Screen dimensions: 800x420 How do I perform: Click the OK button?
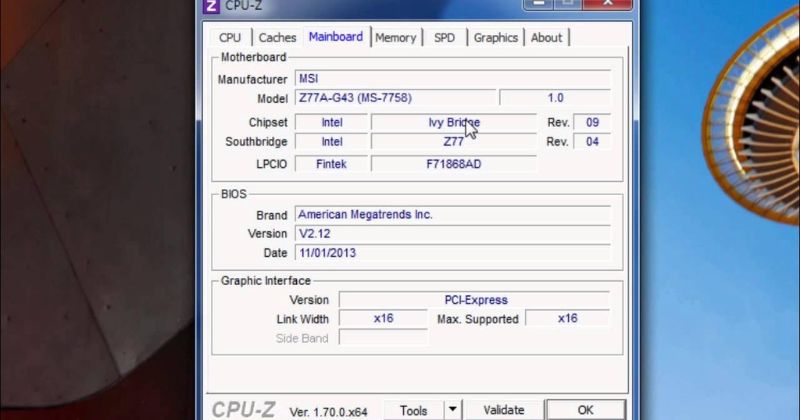[585, 410]
